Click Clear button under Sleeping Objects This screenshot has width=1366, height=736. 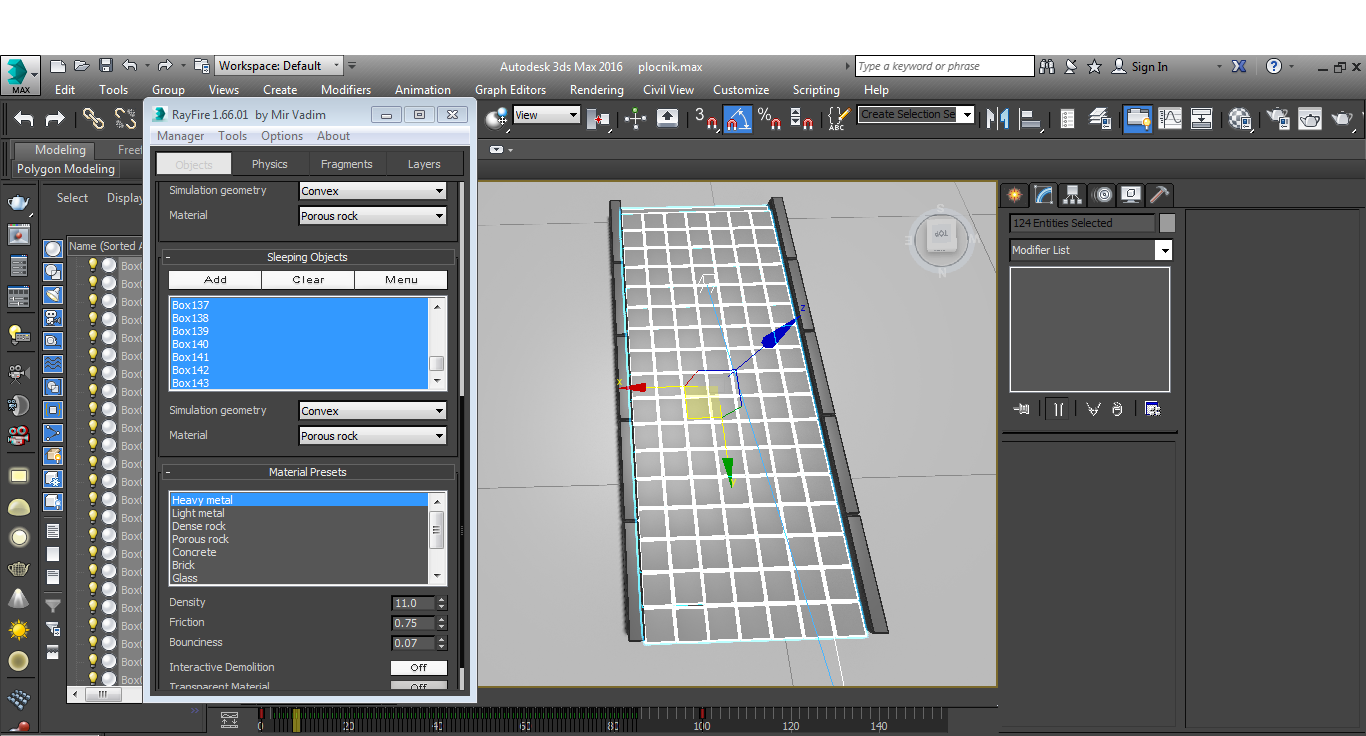pyautogui.click(x=308, y=280)
